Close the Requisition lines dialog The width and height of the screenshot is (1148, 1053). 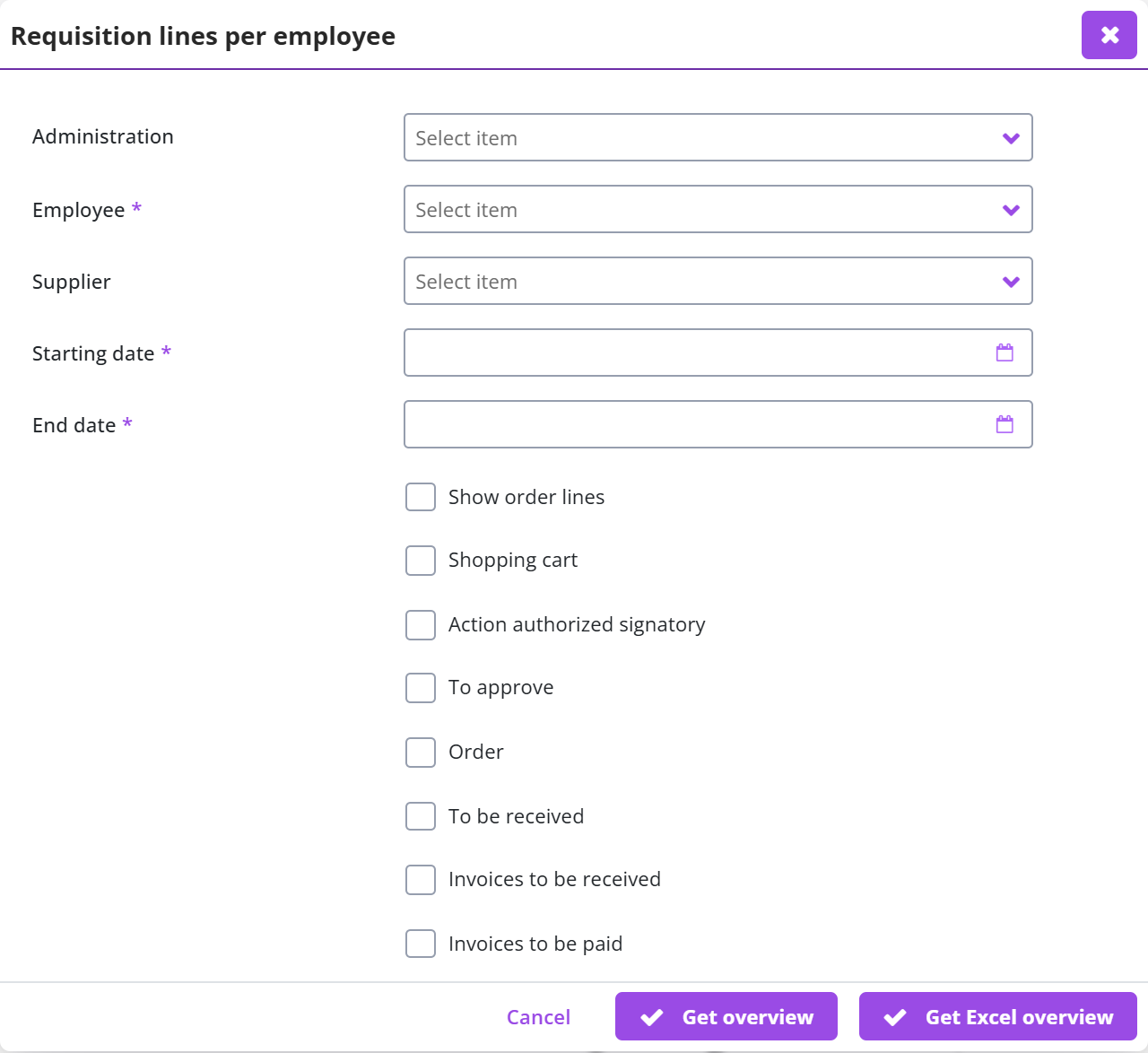(x=1109, y=35)
